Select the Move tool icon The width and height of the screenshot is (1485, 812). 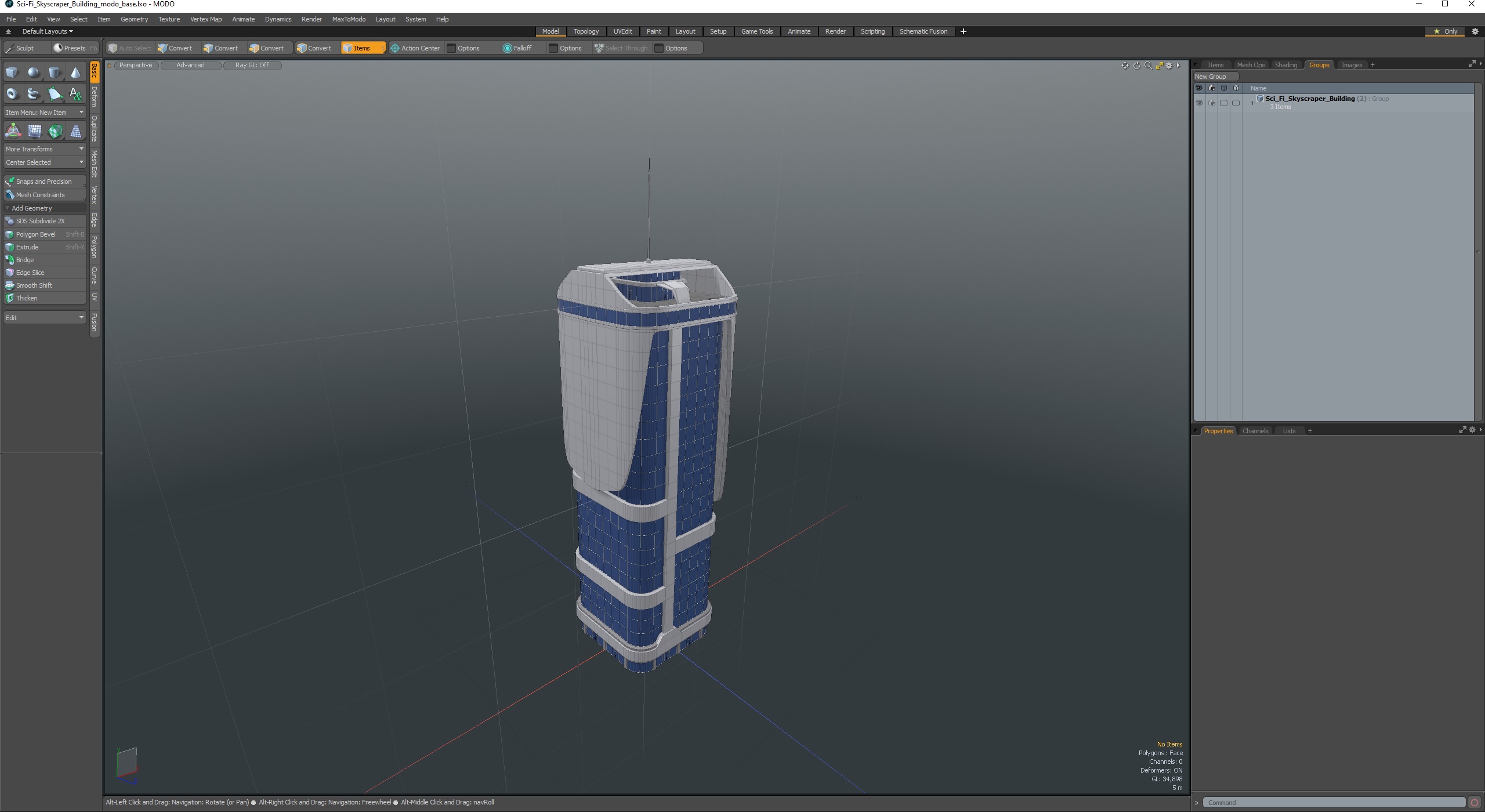coord(13,129)
